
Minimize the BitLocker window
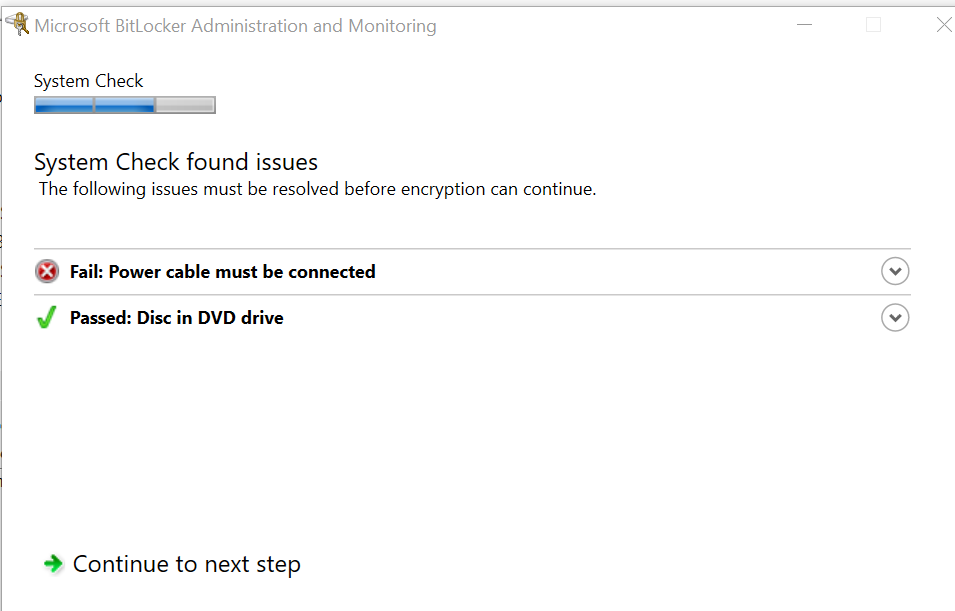[x=804, y=25]
